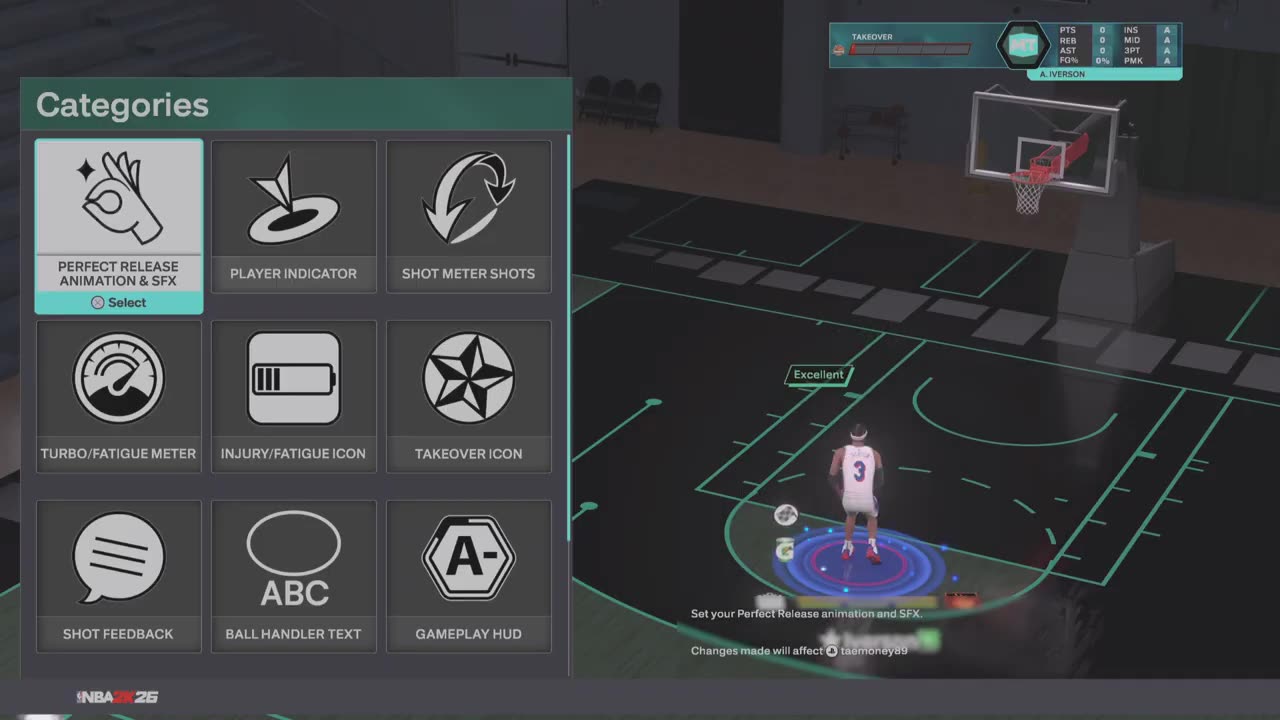Screen dimensions: 1280x720
Task: Click the NBA 2K26 logo
Action: (x=117, y=697)
